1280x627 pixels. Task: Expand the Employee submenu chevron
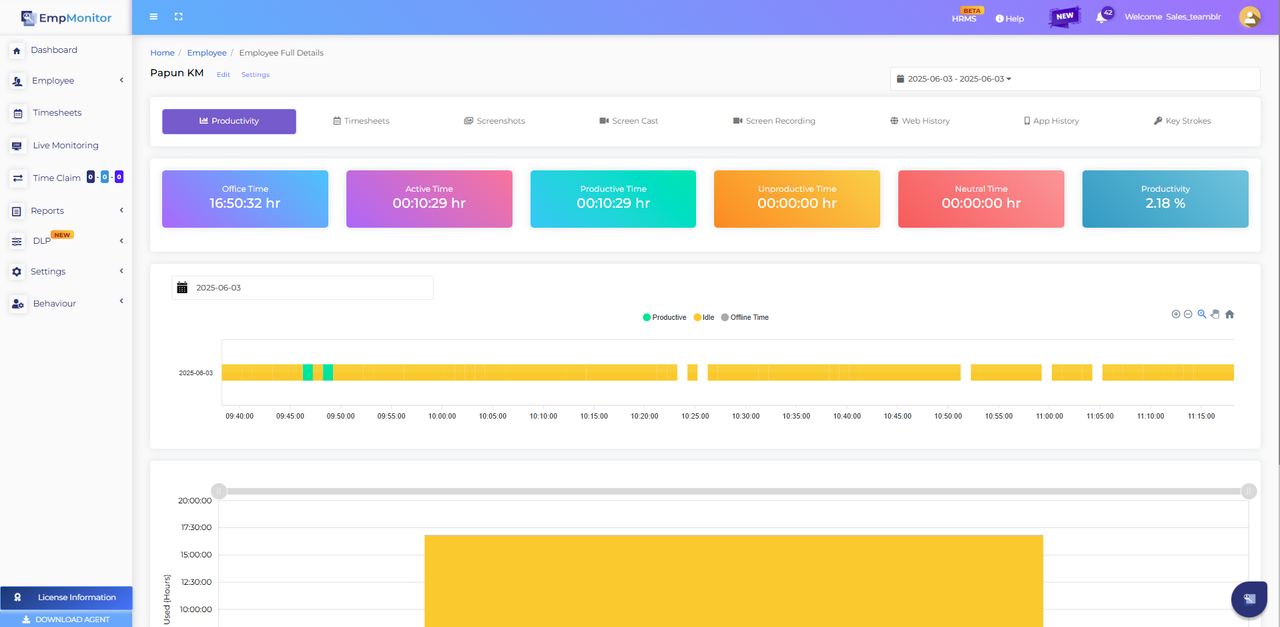[x=121, y=80]
